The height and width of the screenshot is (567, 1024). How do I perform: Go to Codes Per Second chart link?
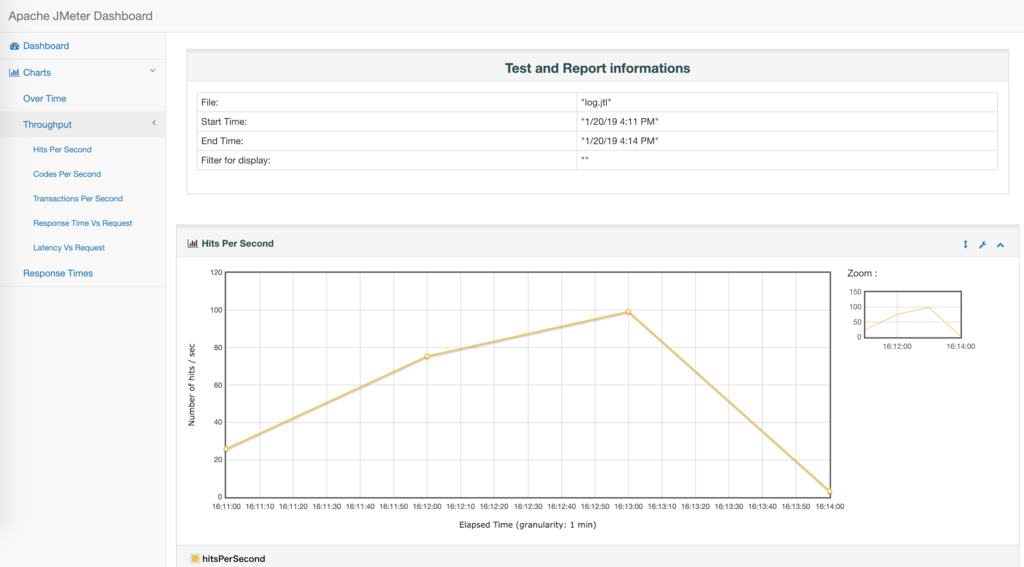[x=67, y=174]
